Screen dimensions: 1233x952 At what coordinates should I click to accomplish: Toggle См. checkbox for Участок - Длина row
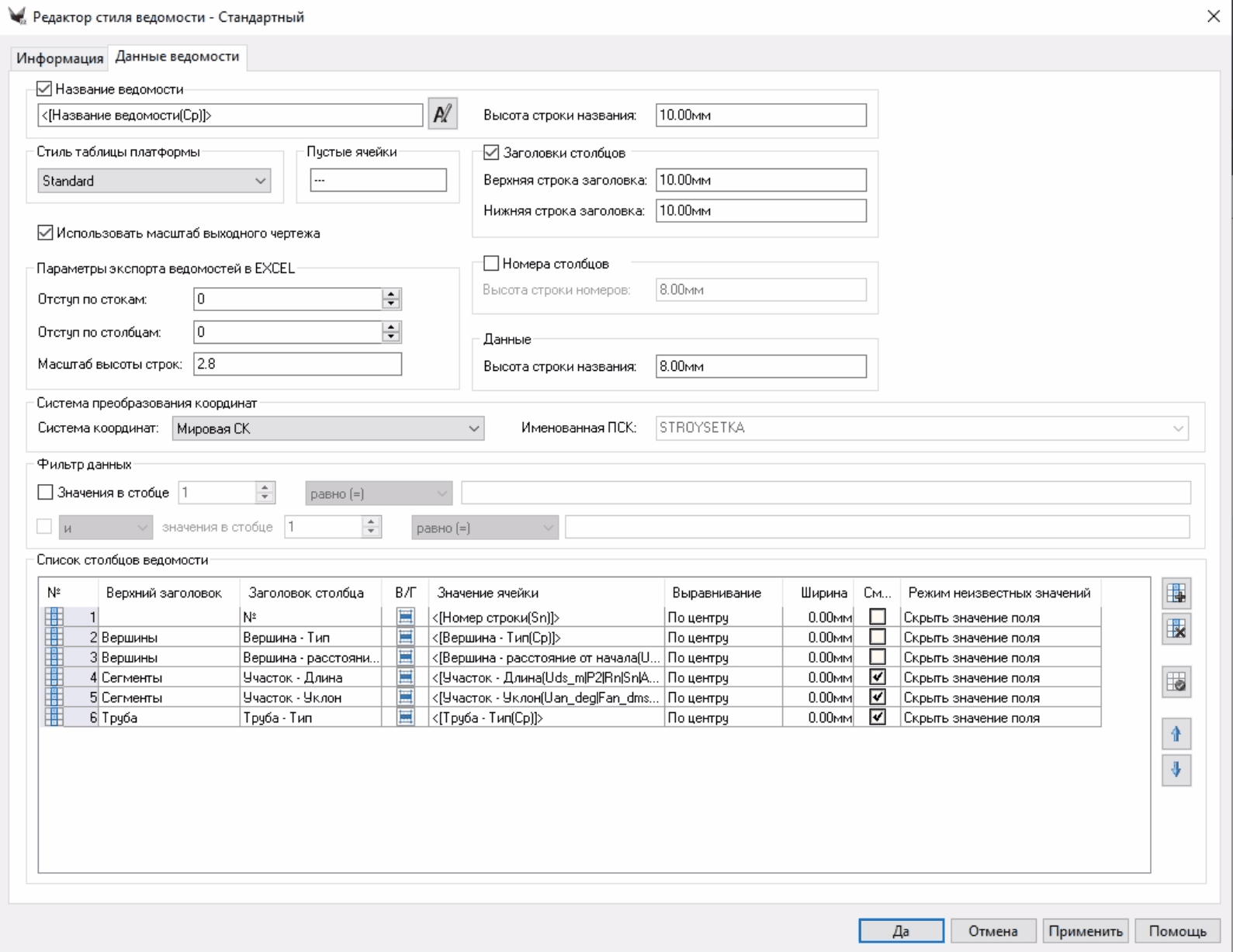point(877,677)
